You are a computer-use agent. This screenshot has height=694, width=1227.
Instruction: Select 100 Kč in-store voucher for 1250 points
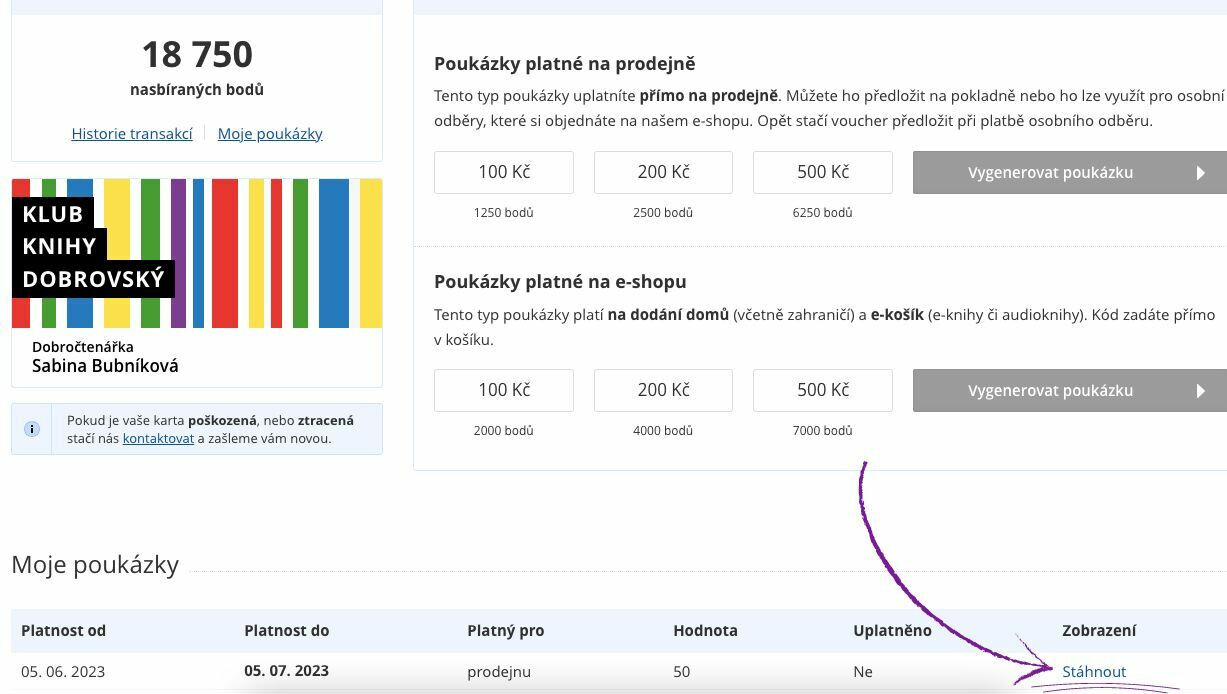pyautogui.click(x=503, y=172)
